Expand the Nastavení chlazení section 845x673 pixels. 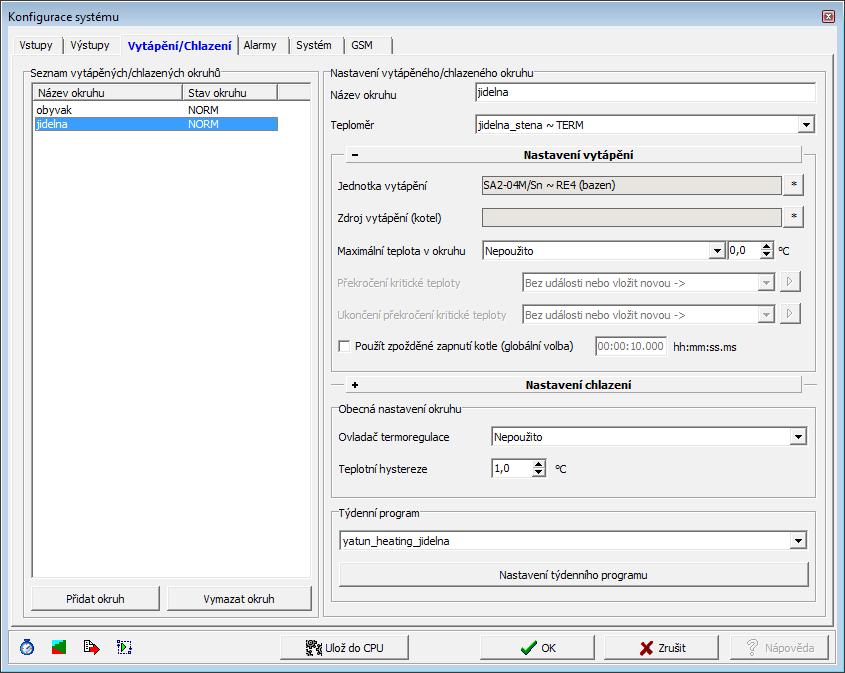point(355,385)
